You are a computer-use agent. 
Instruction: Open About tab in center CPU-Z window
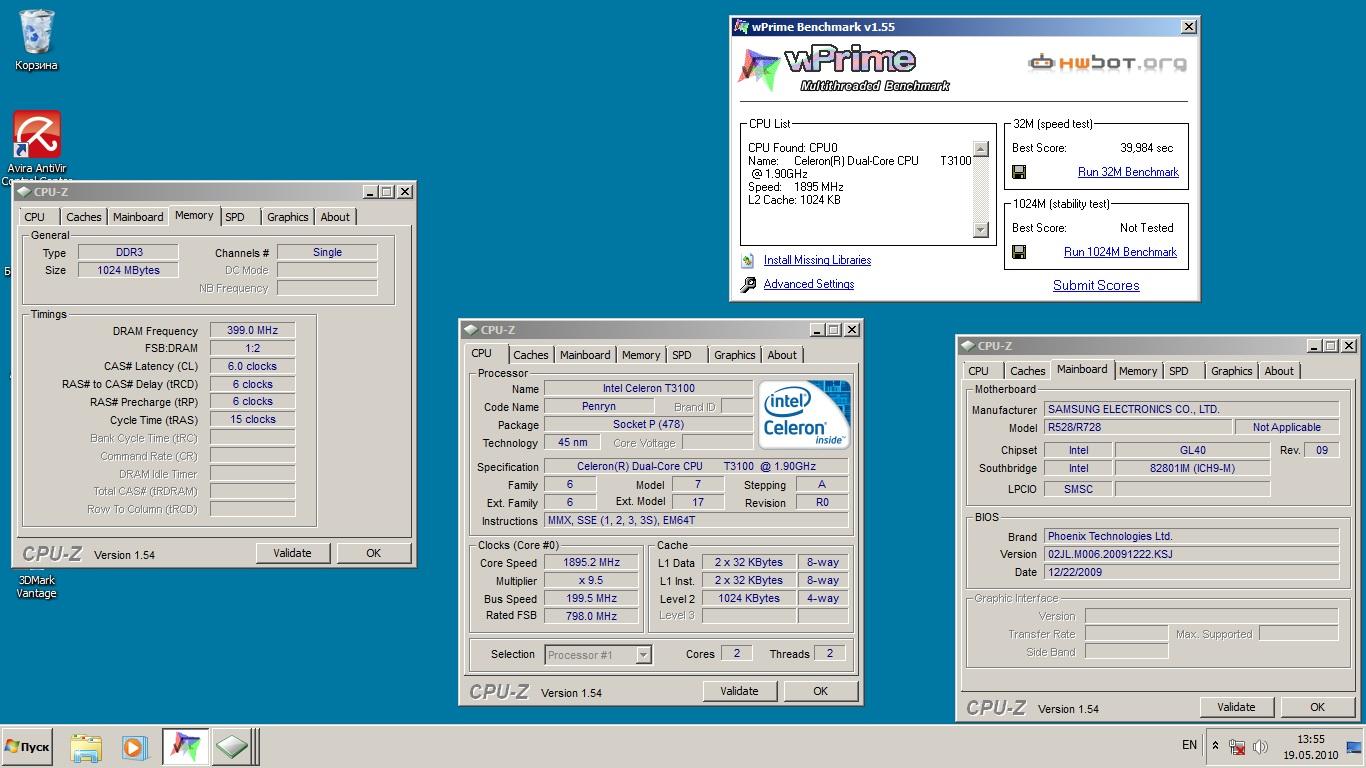[782, 355]
